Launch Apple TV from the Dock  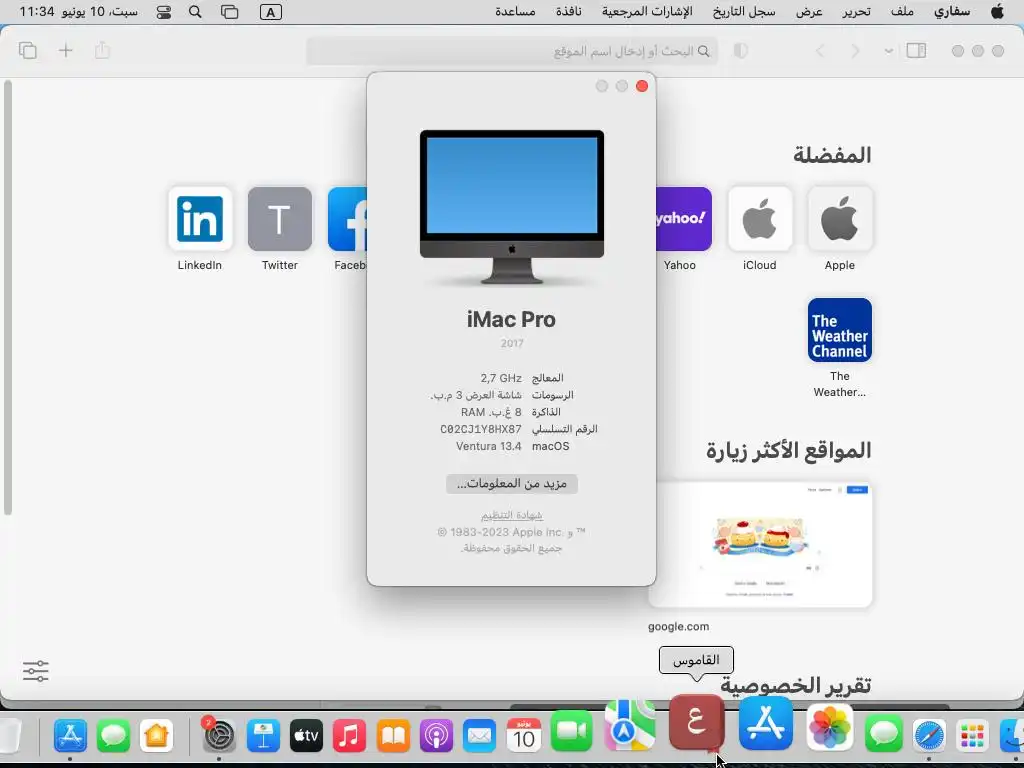point(306,735)
